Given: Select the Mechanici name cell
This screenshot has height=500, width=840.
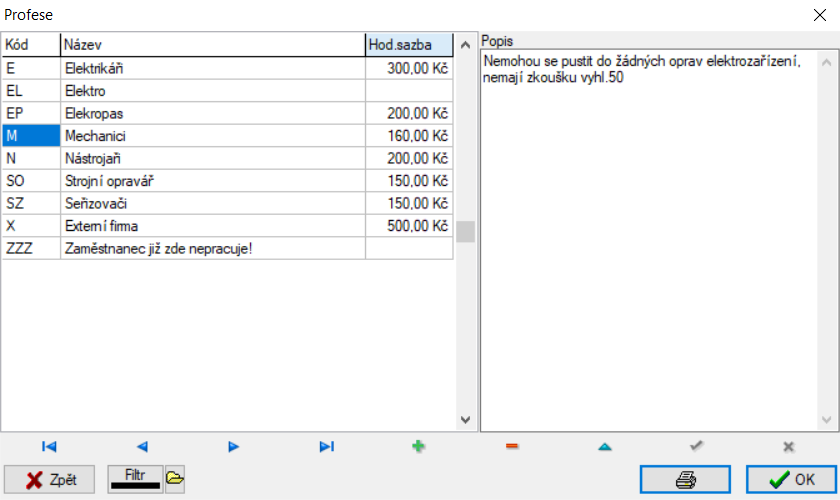Looking at the screenshot, I should pos(213,136).
